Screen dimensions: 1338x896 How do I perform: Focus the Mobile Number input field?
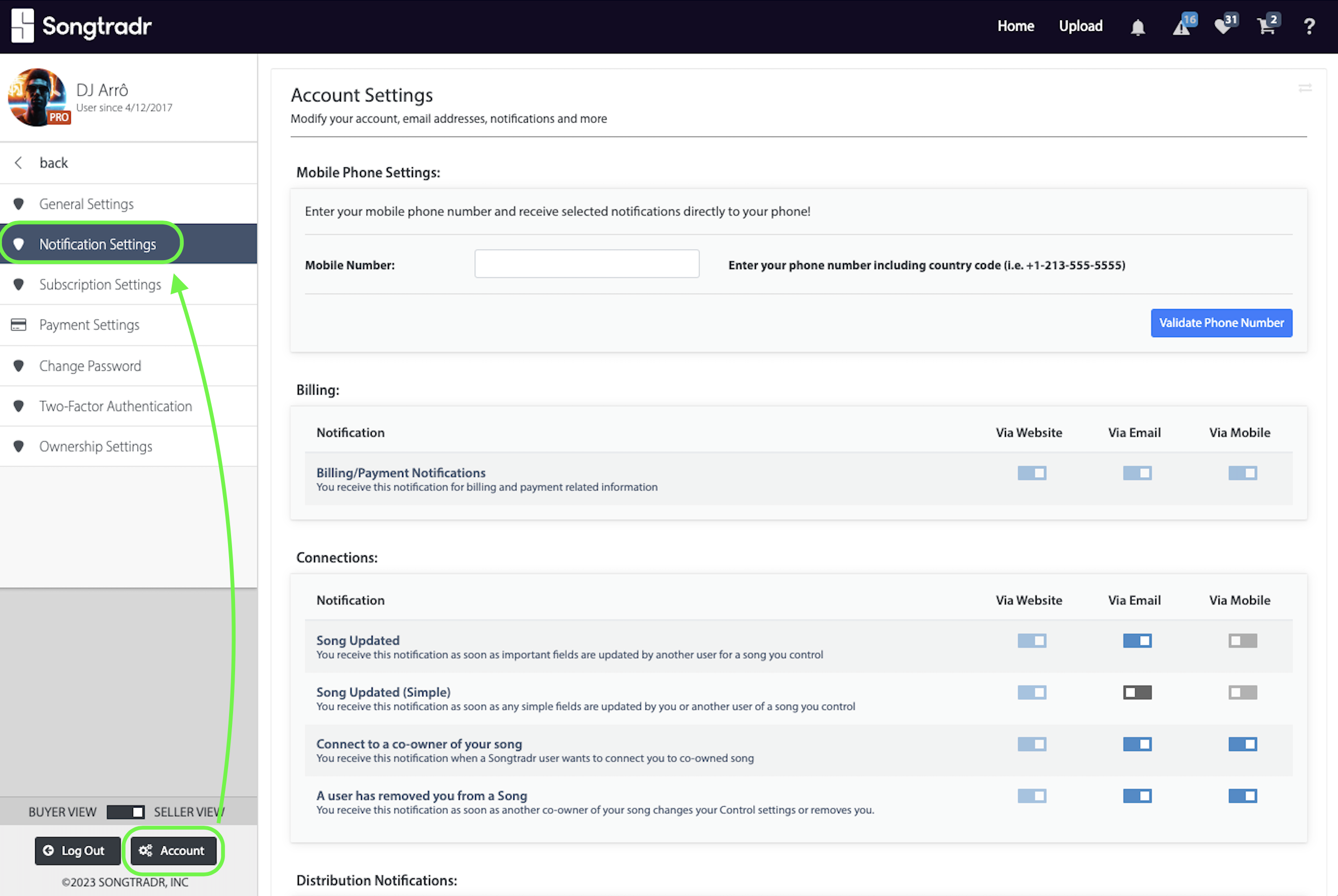click(x=587, y=264)
